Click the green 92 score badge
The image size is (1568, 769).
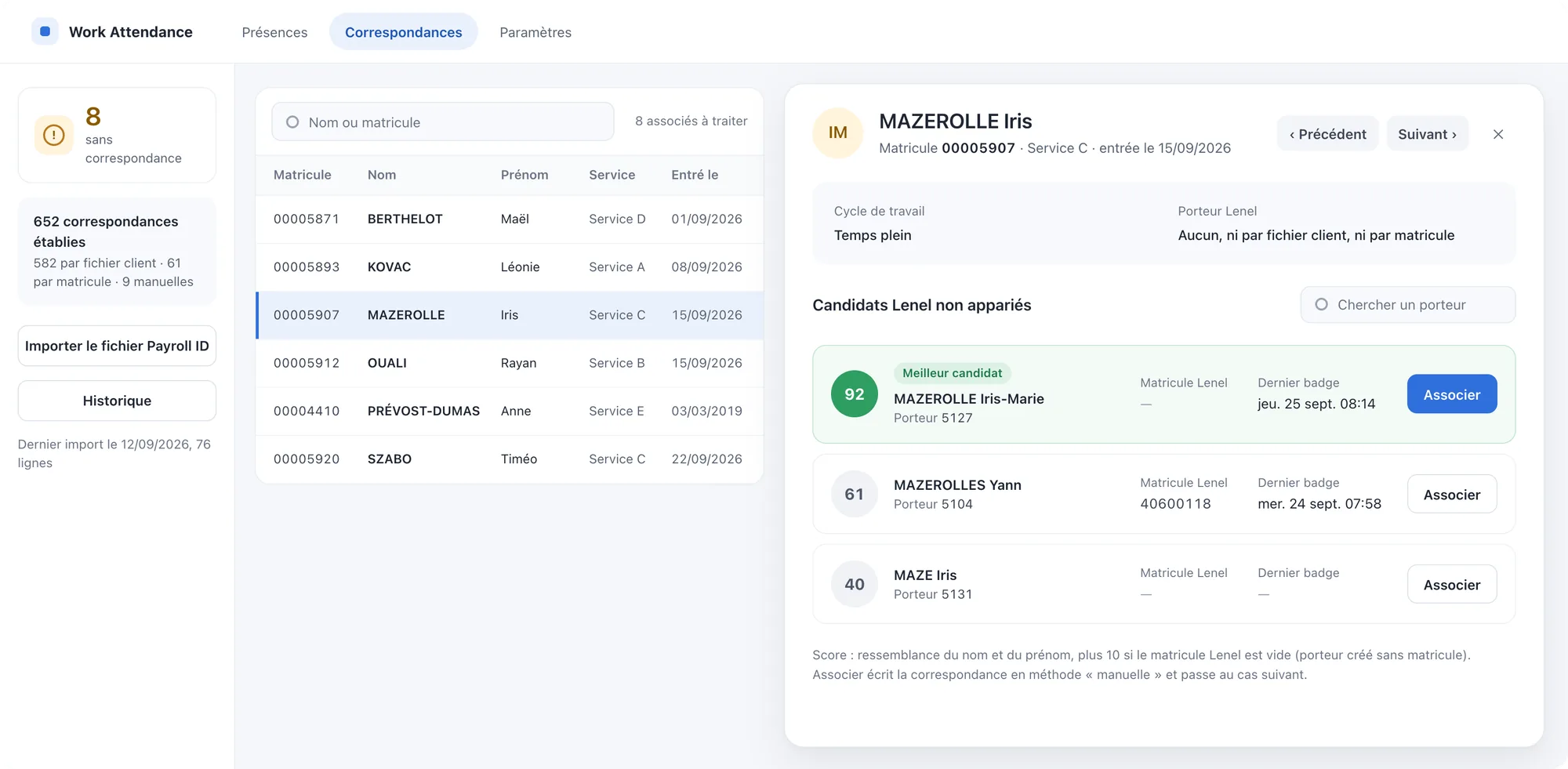coord(854,394)
